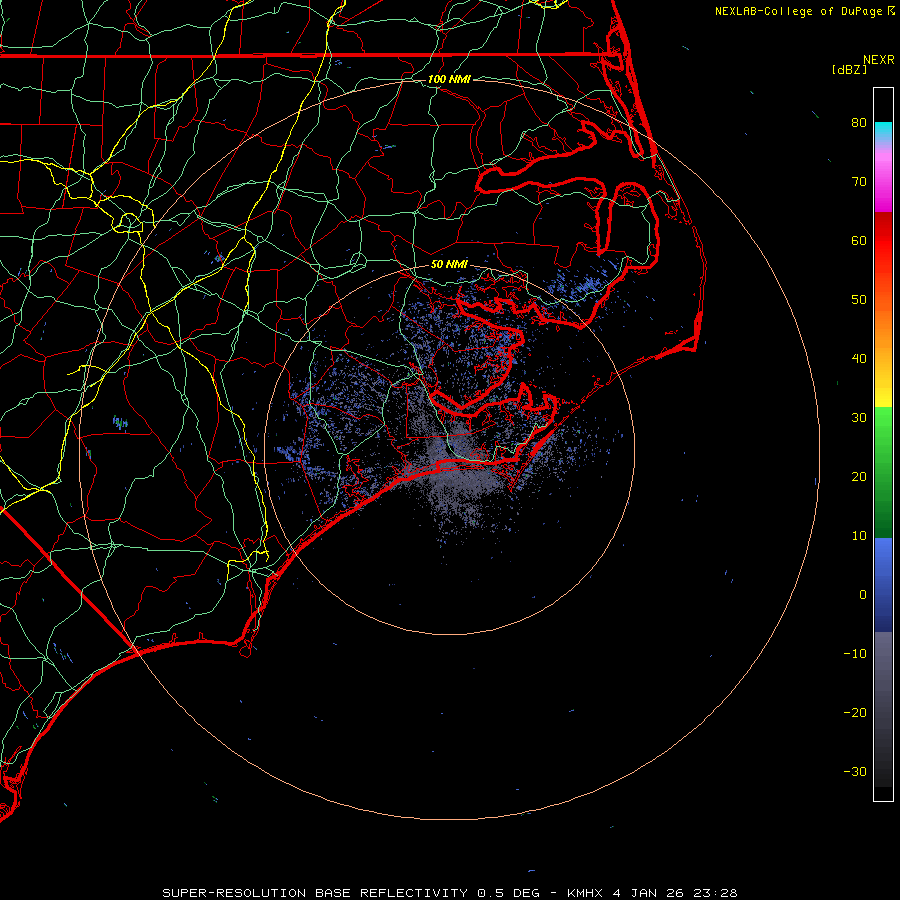Image resolution: width=900 pixels, height=900 pixels.
Task: Click the 70 value on dBZ scale
Action: (859, 181)
